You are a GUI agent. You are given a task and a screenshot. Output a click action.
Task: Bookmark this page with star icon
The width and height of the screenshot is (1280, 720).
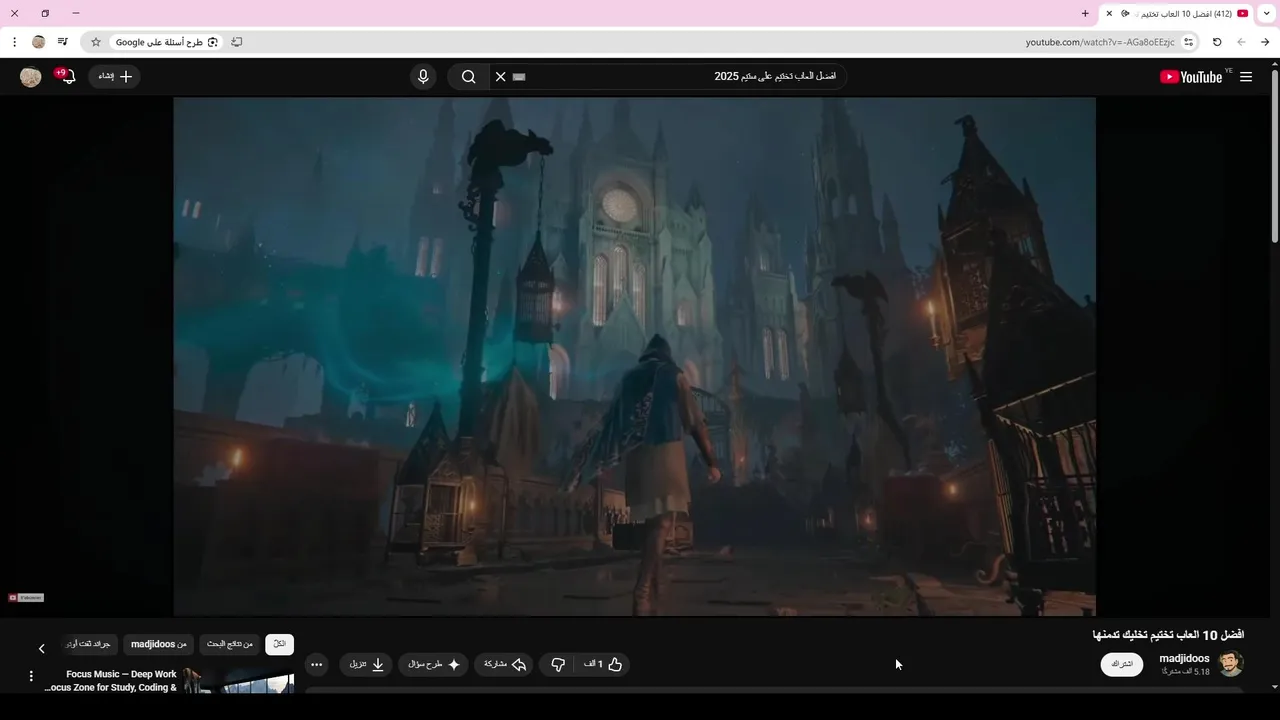tap(96, 42)
